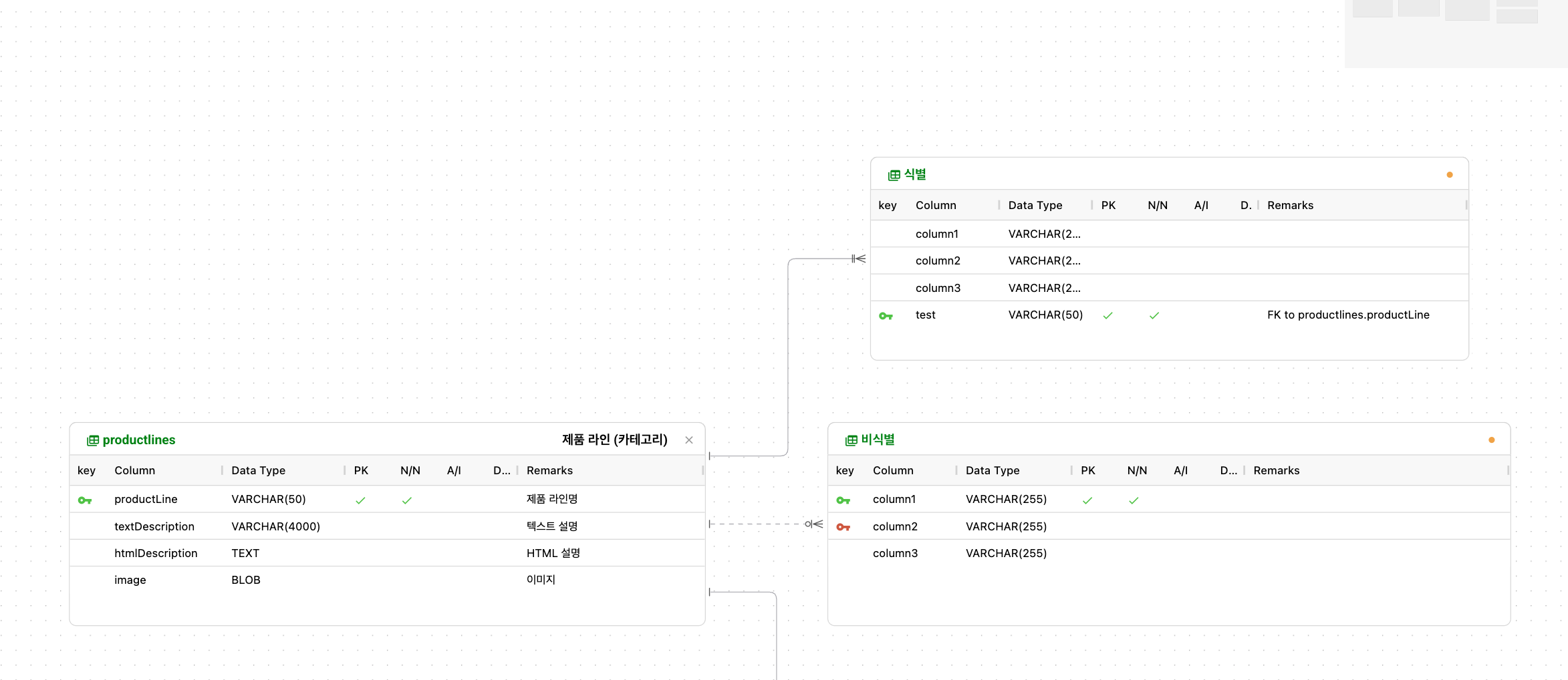This screenshot has height=680, width=1568.
Task: Open the VARCHAR(4000) data type of textDescription
Action: 275,526
